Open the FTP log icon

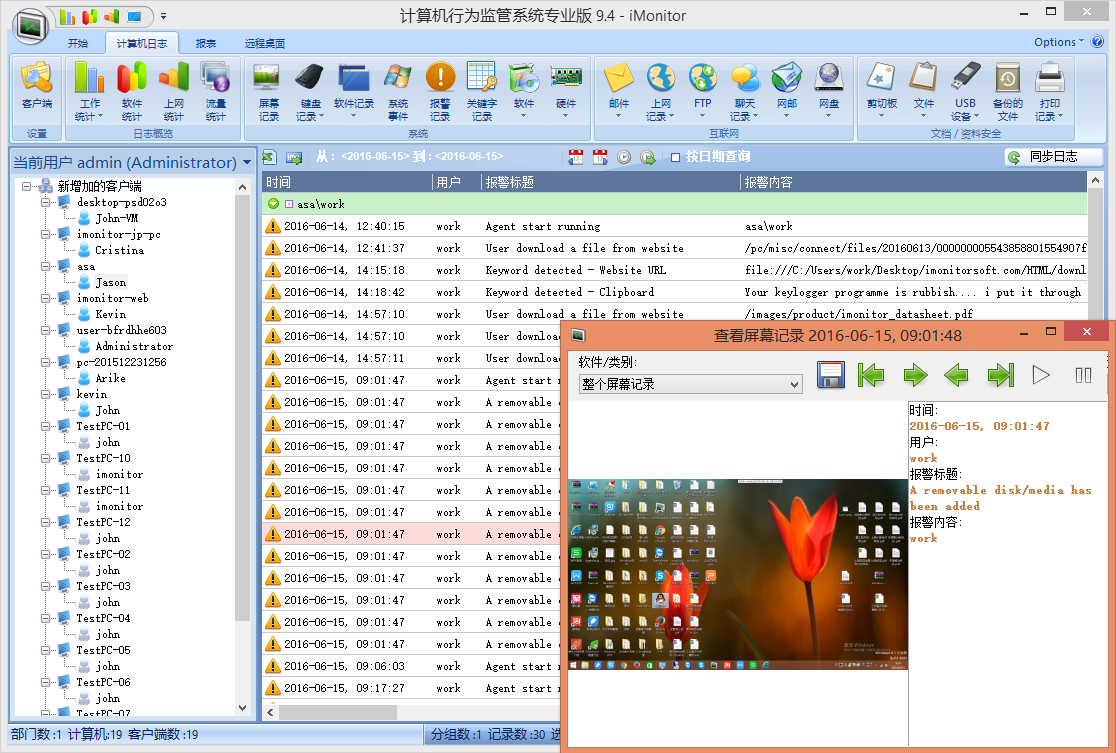pyautogui.click(x=702, y=88)
